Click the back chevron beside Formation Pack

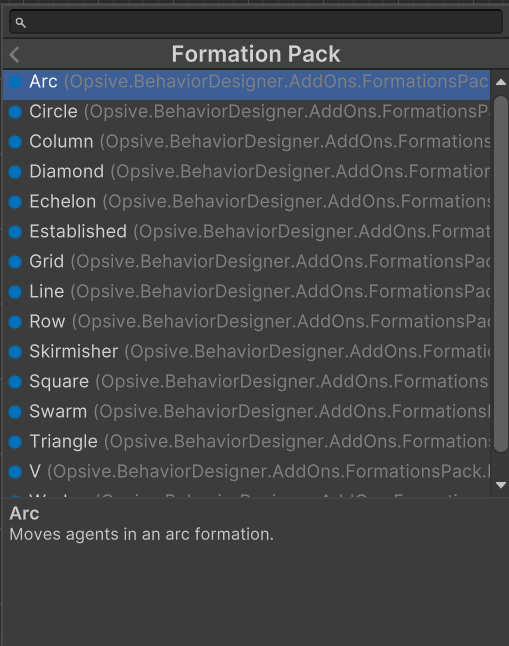pyautogui.click(x=15, y=54)
